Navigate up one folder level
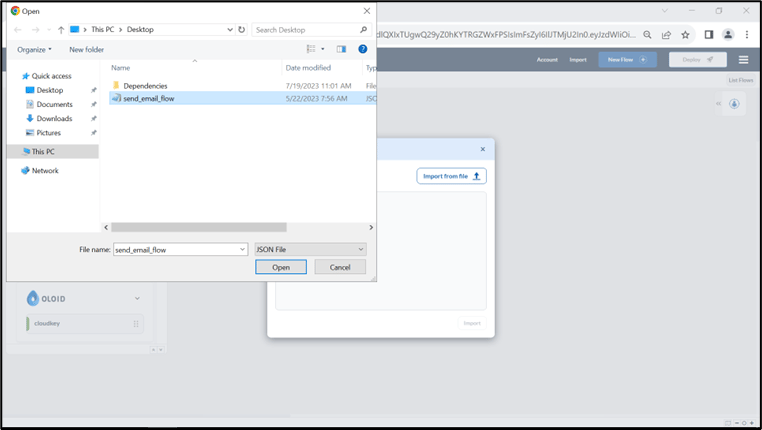This screenshot has width=762, height=430. pyautogui.click(x=61, y=30)
